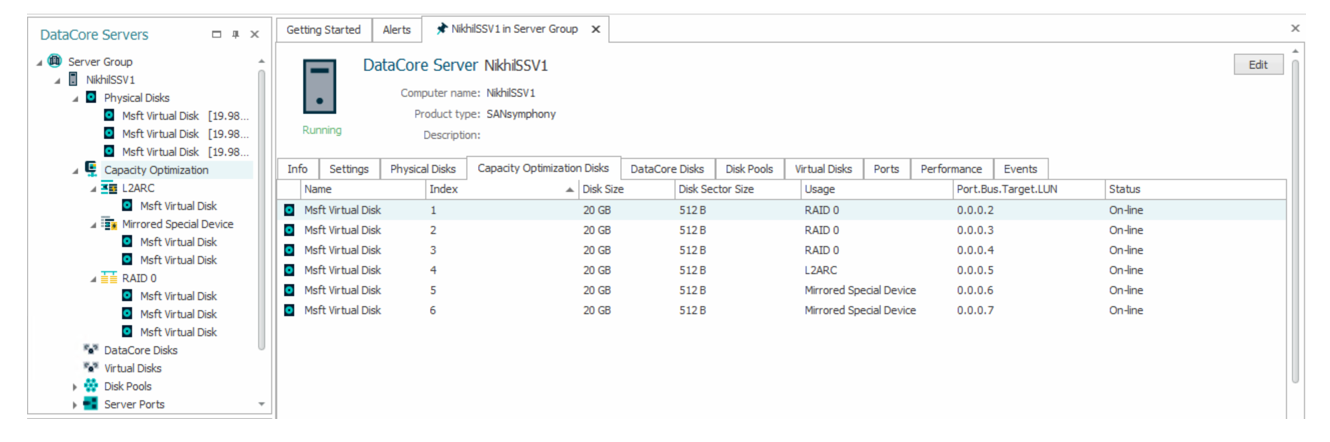Click the Server Ports tree icon
The height and width of the screenshot is (442, 1330).
[x=91, y=404]
